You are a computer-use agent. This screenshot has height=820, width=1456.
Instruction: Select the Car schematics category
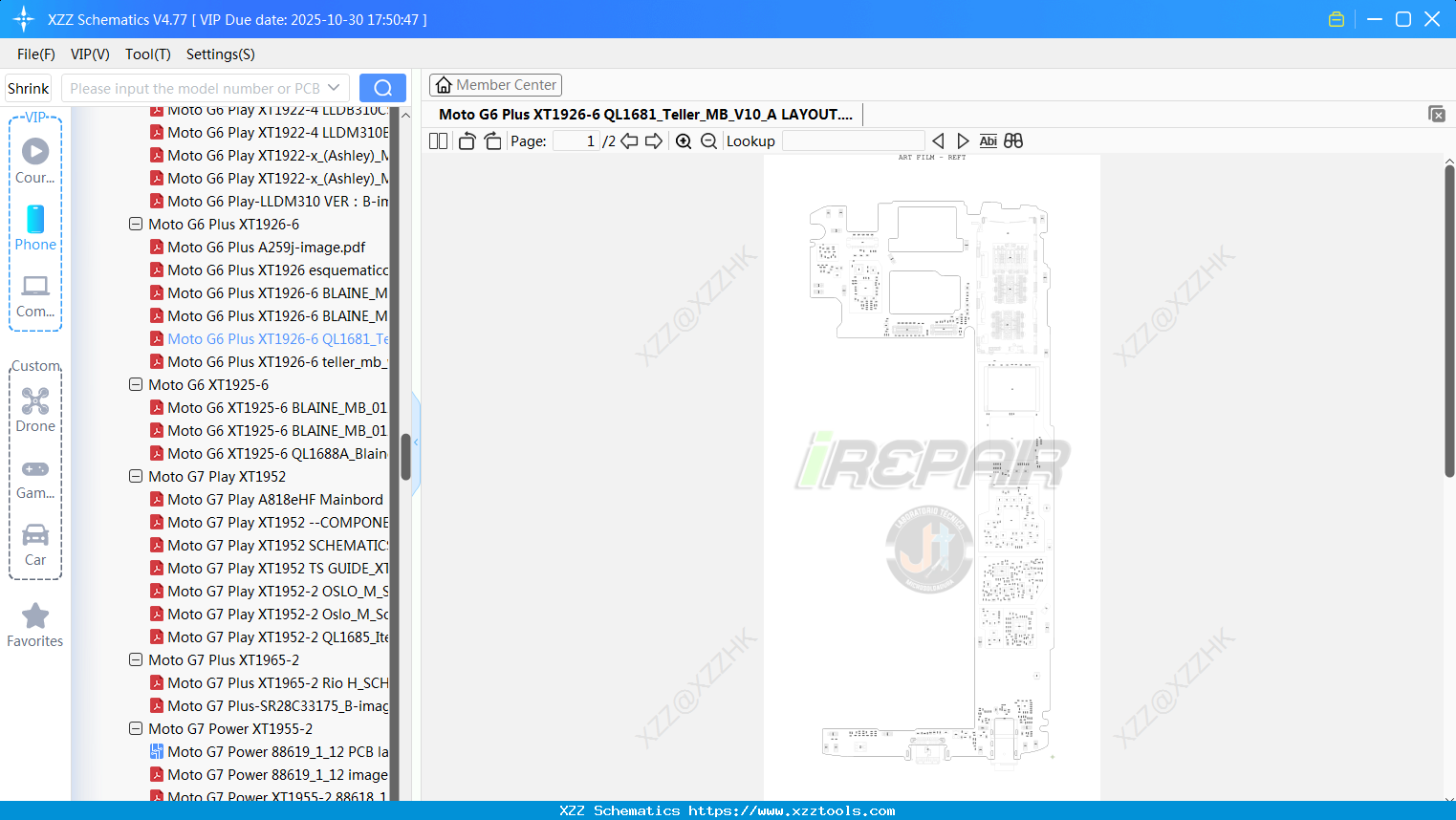[35, 545]
